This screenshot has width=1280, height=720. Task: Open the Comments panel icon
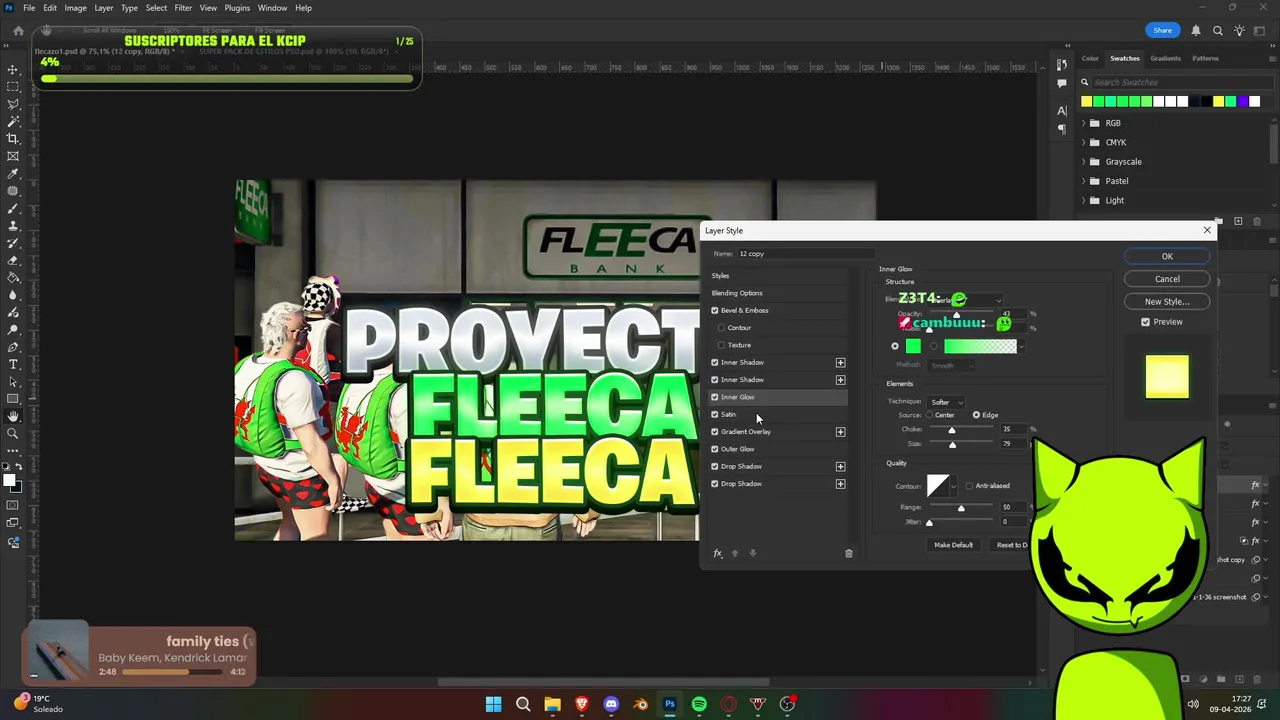click(1062, 84)
